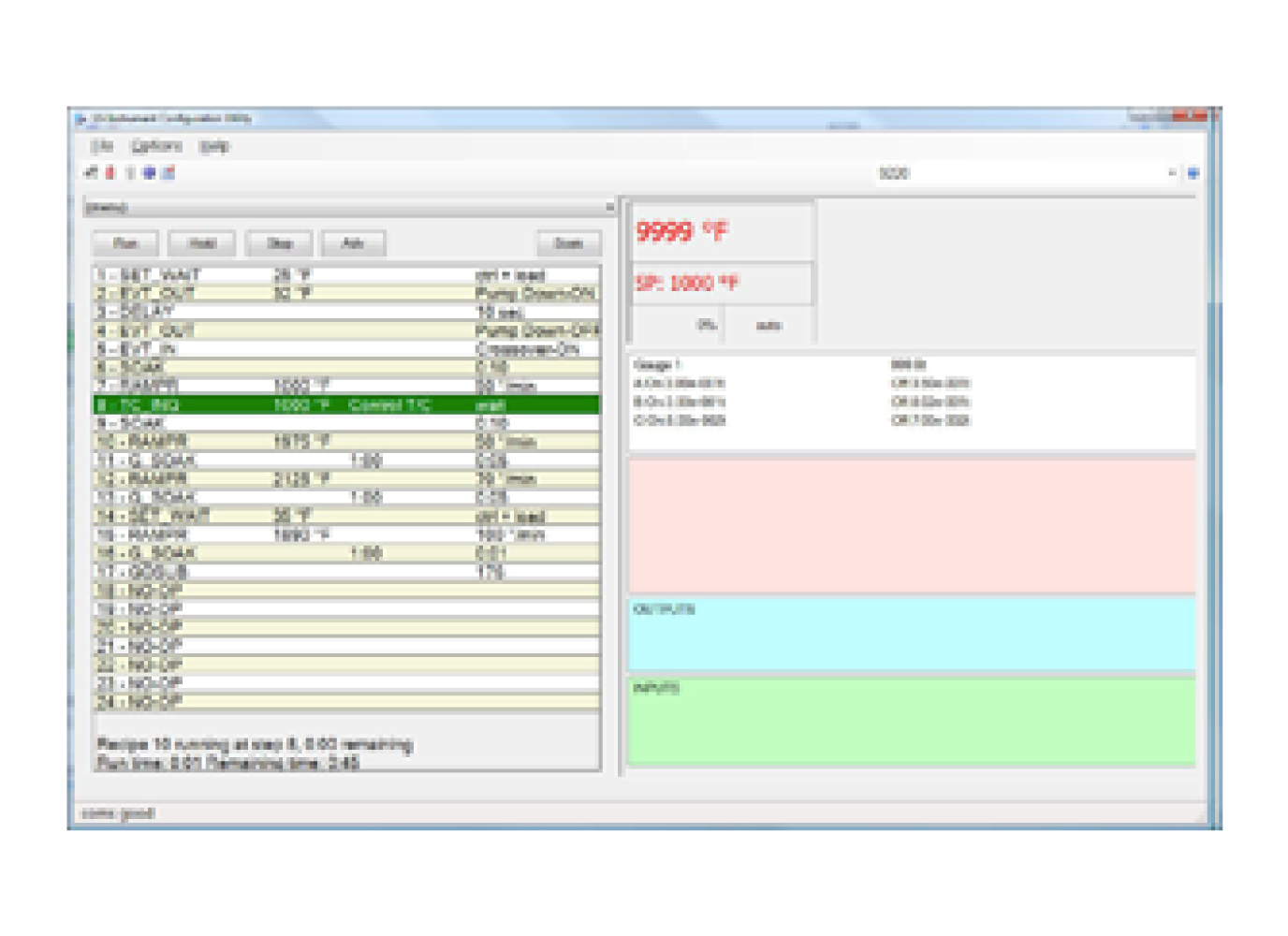
Task: Expand the (menu) combo box
Action: [x=607, y=206]
